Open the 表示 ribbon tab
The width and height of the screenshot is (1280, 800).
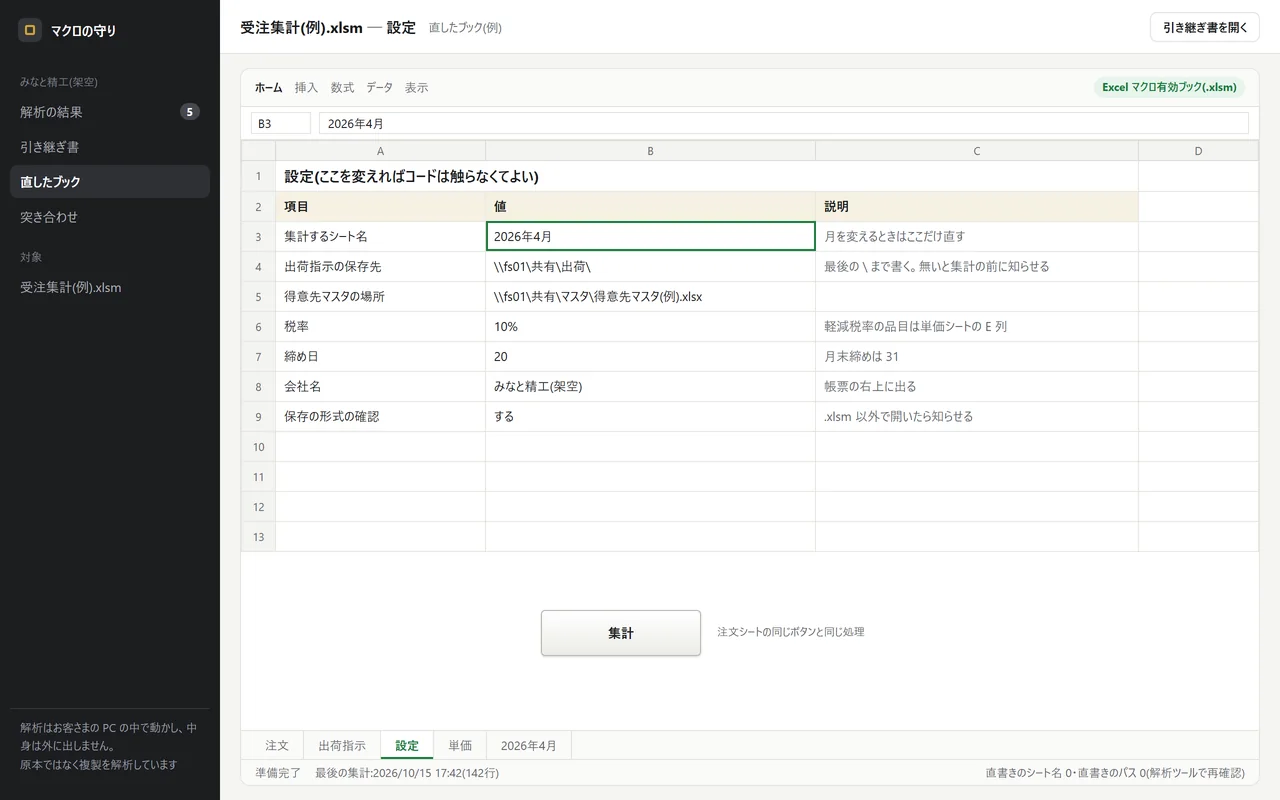tap(416, 88)
